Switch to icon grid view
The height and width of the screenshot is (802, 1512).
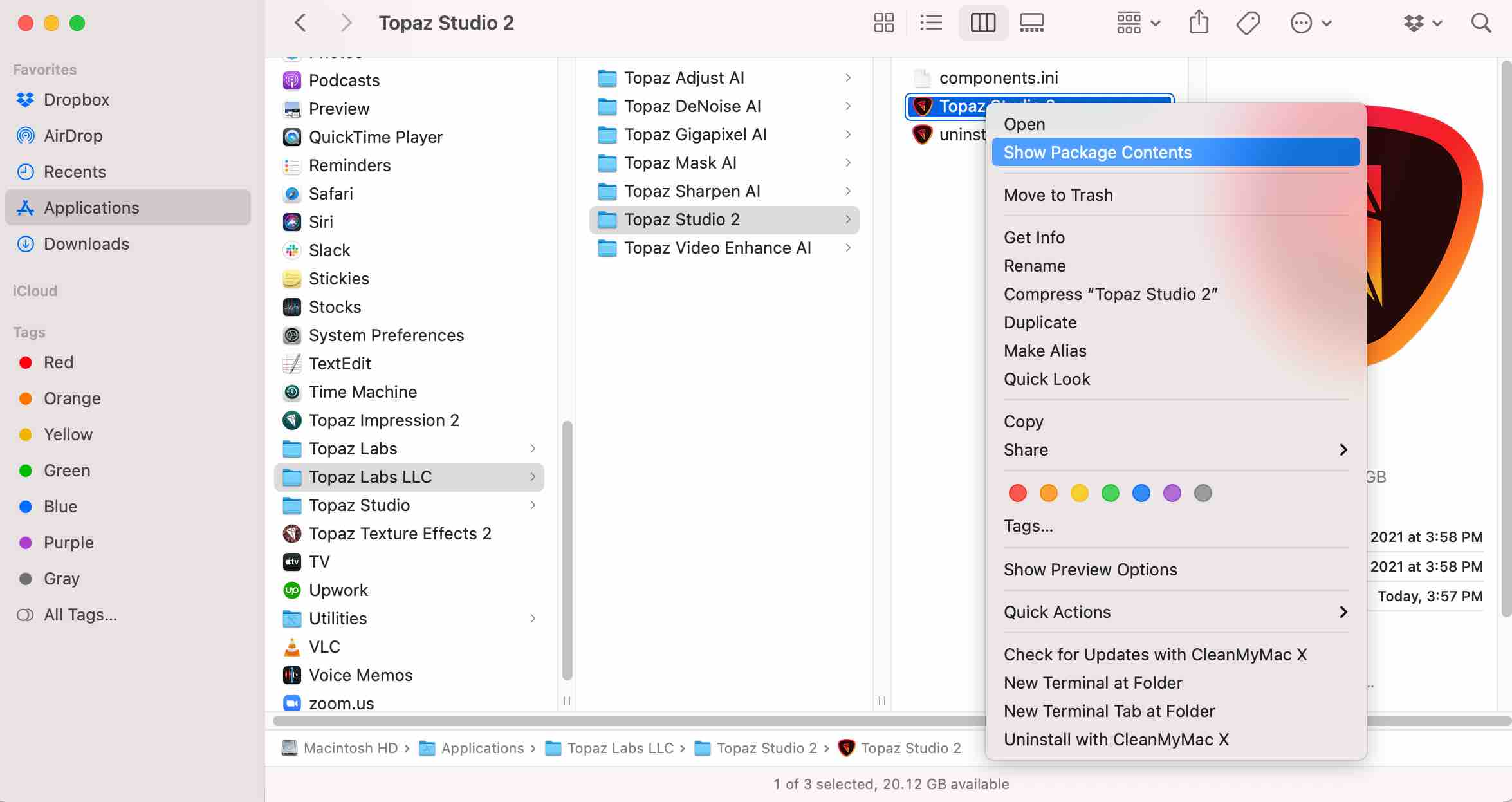coord(883,23)
